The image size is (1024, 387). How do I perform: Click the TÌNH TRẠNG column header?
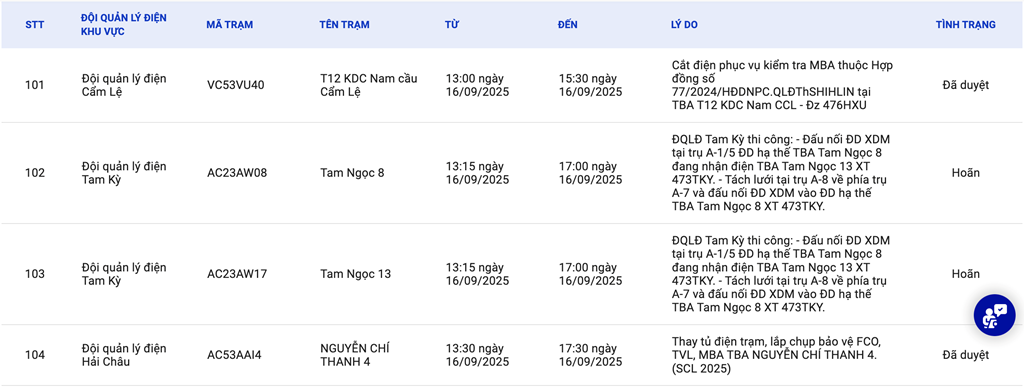click(x=965, y=25)
